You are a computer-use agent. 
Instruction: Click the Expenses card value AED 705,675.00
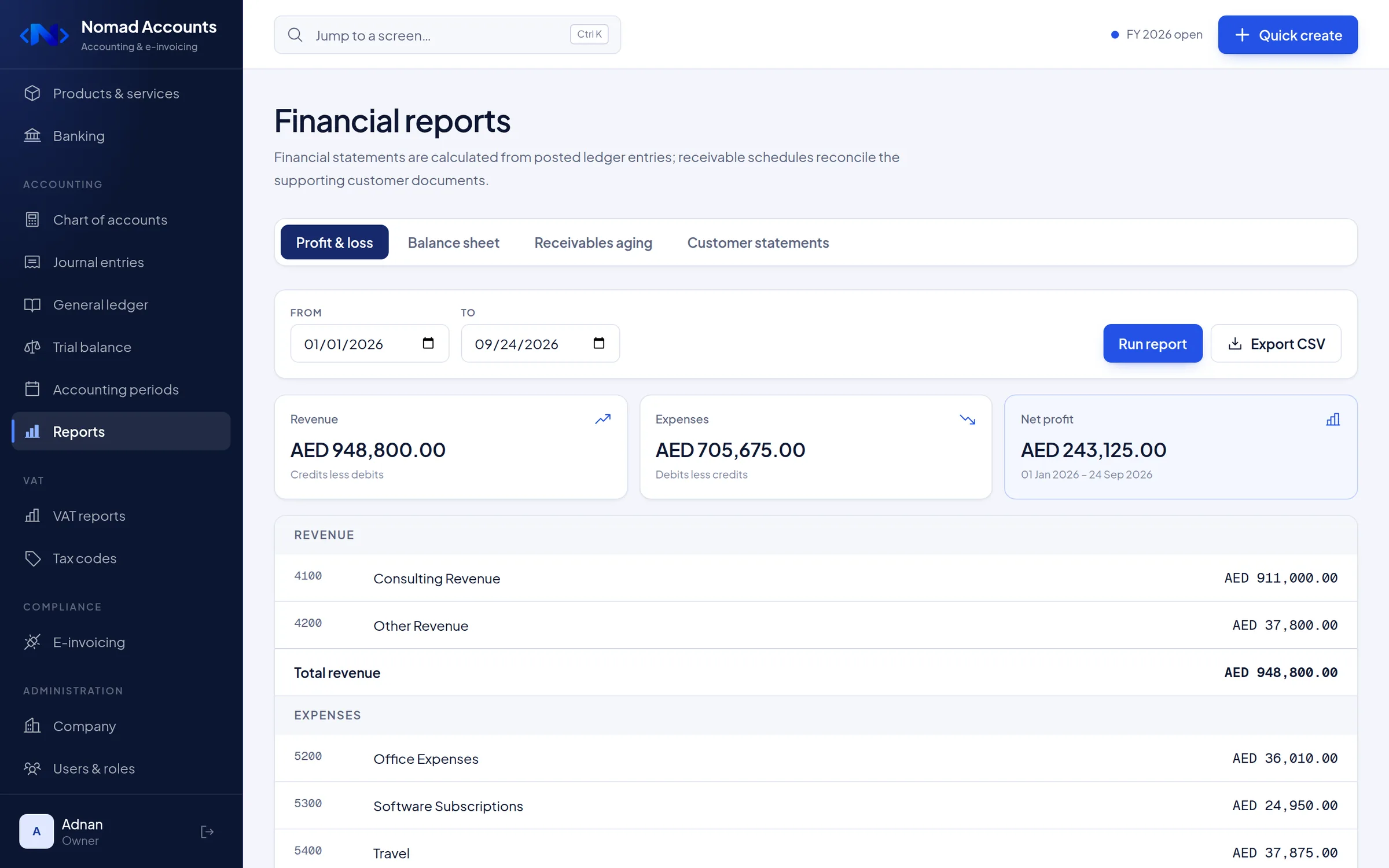(x=730, y=450)
